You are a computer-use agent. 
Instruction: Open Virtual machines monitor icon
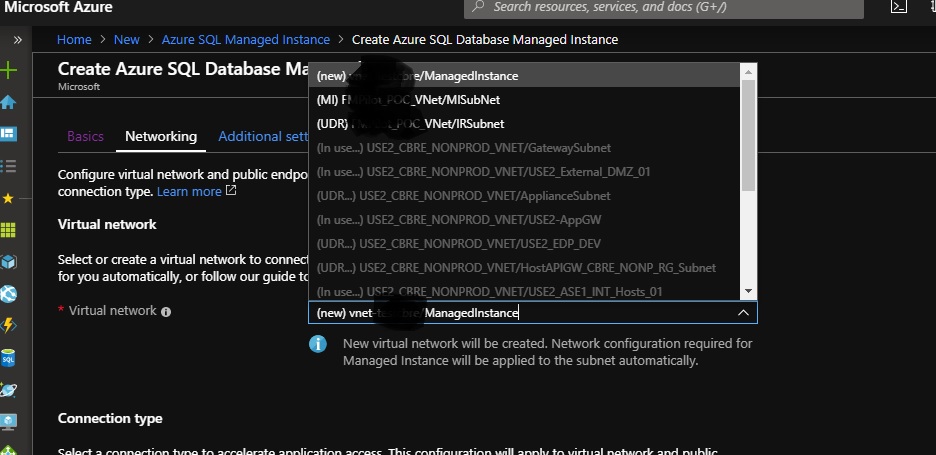pyautogui.click(x=8, y=422)
